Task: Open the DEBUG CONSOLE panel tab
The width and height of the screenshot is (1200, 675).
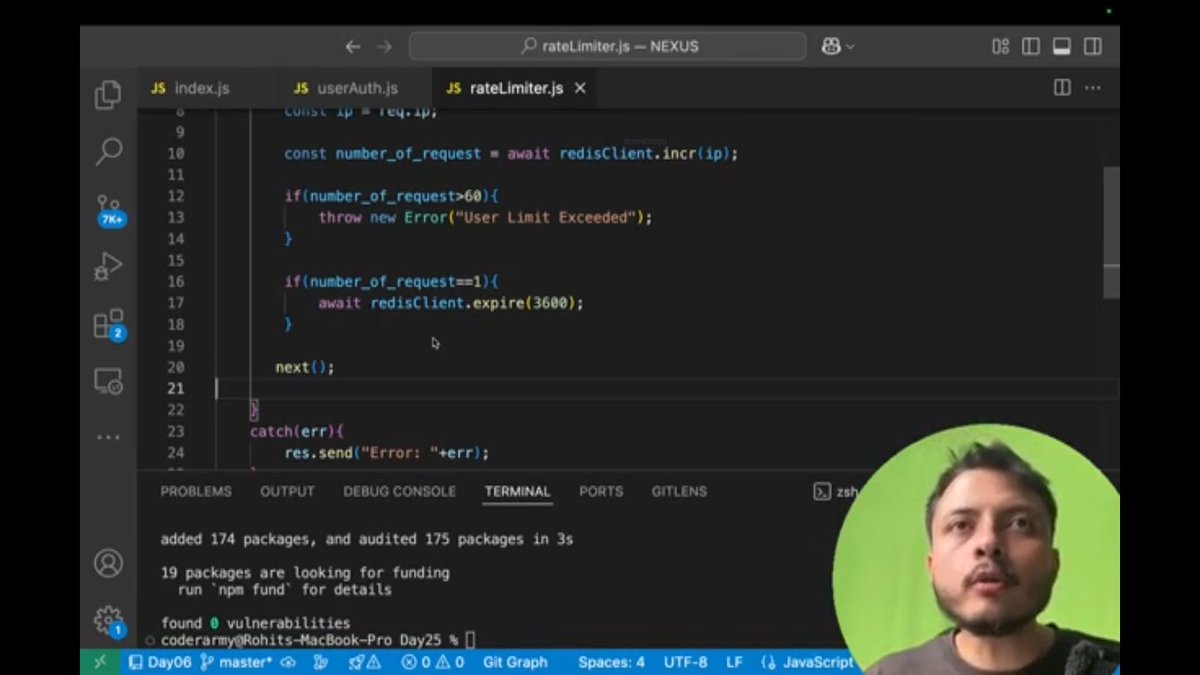Action: coord(399,491)
